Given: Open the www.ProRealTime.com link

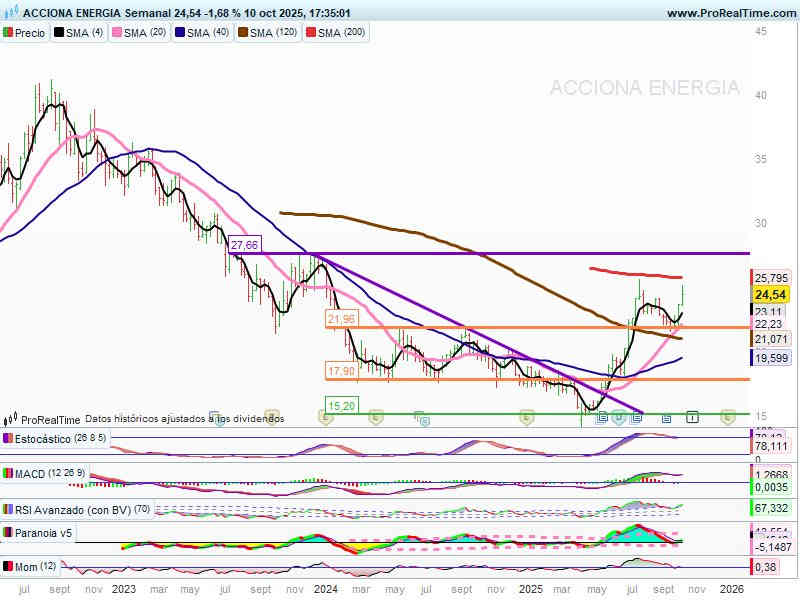Looking at the screenshot, I should click(729, 13).
